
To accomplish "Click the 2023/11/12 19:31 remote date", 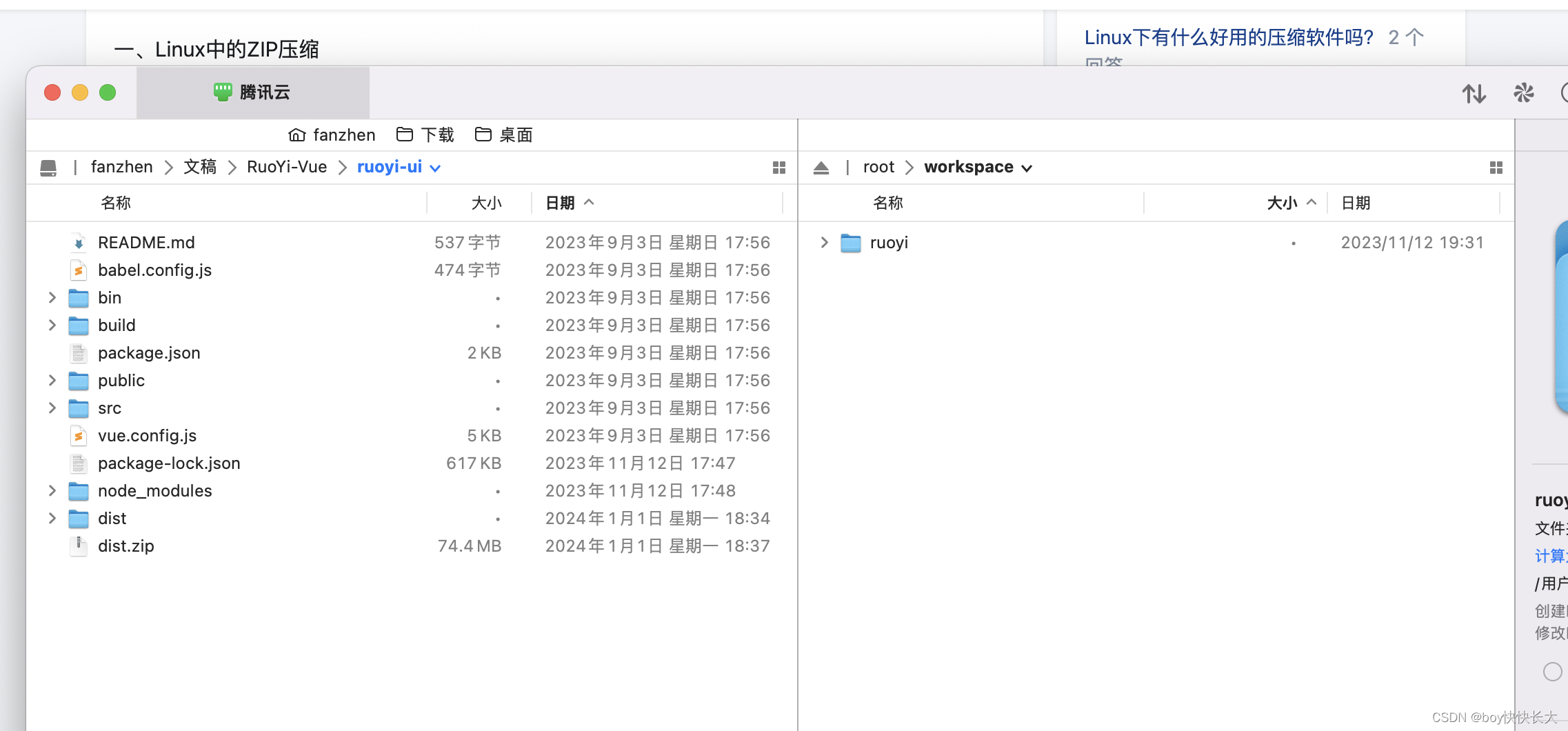I will [1412, 243].
